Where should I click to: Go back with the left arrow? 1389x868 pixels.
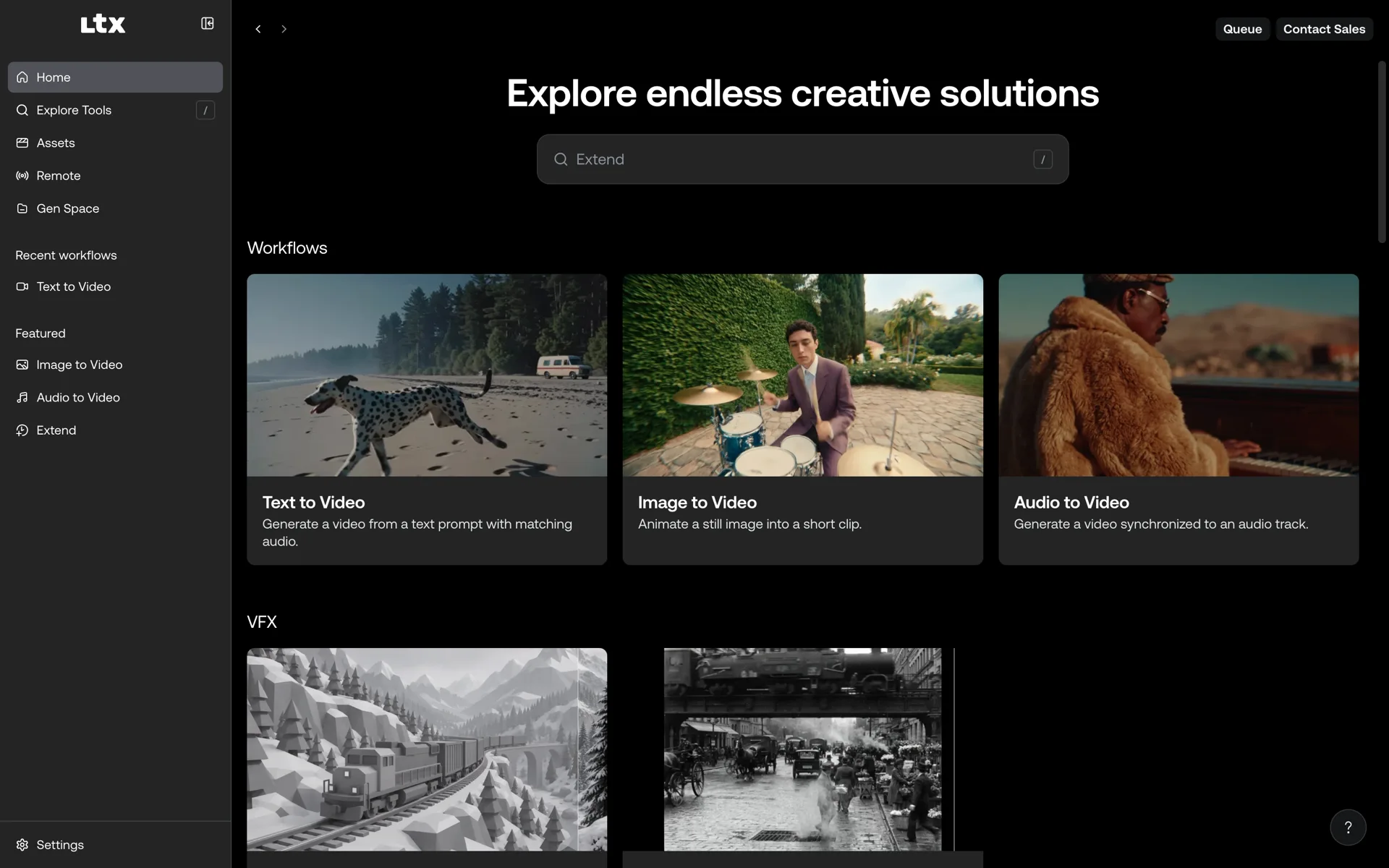pyautogui.click(x=258, y=29)
